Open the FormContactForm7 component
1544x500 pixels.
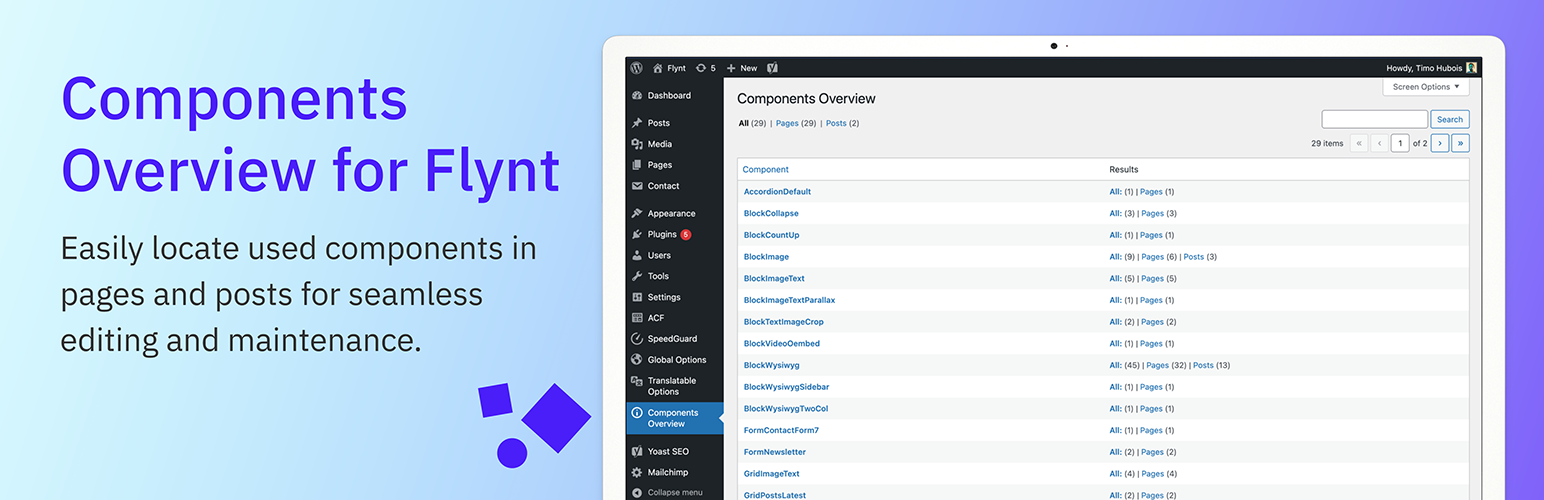[x=781, y=430]
